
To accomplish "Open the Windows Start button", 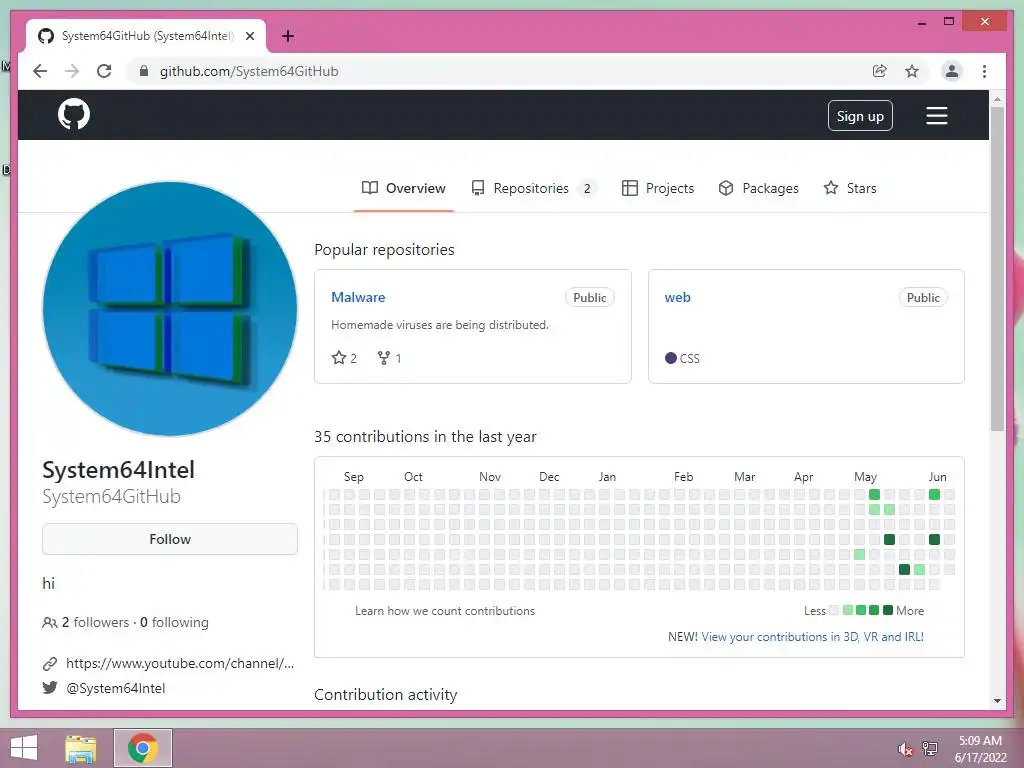I will click(x=24, y=748).
